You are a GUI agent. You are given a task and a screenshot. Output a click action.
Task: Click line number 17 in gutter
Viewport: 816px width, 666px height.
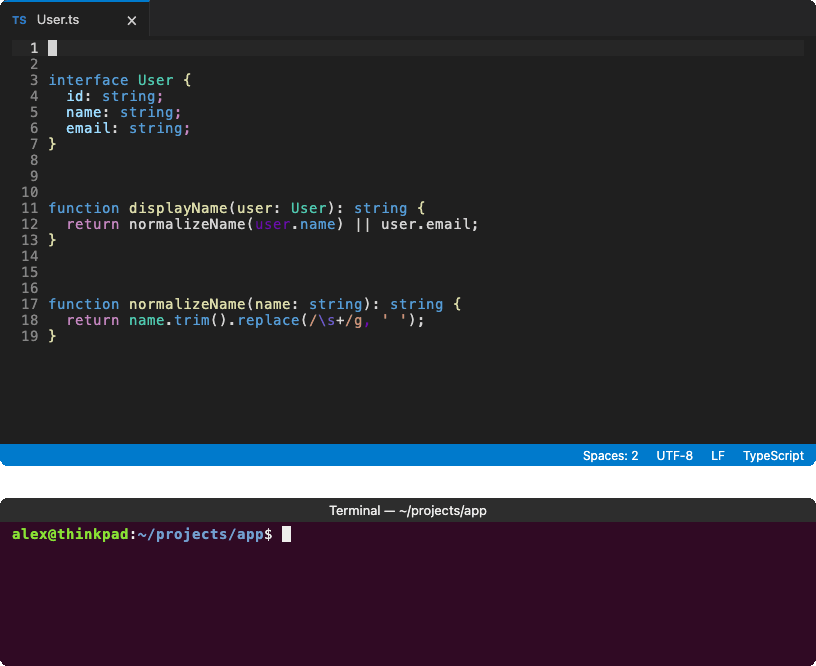(30, 304)
